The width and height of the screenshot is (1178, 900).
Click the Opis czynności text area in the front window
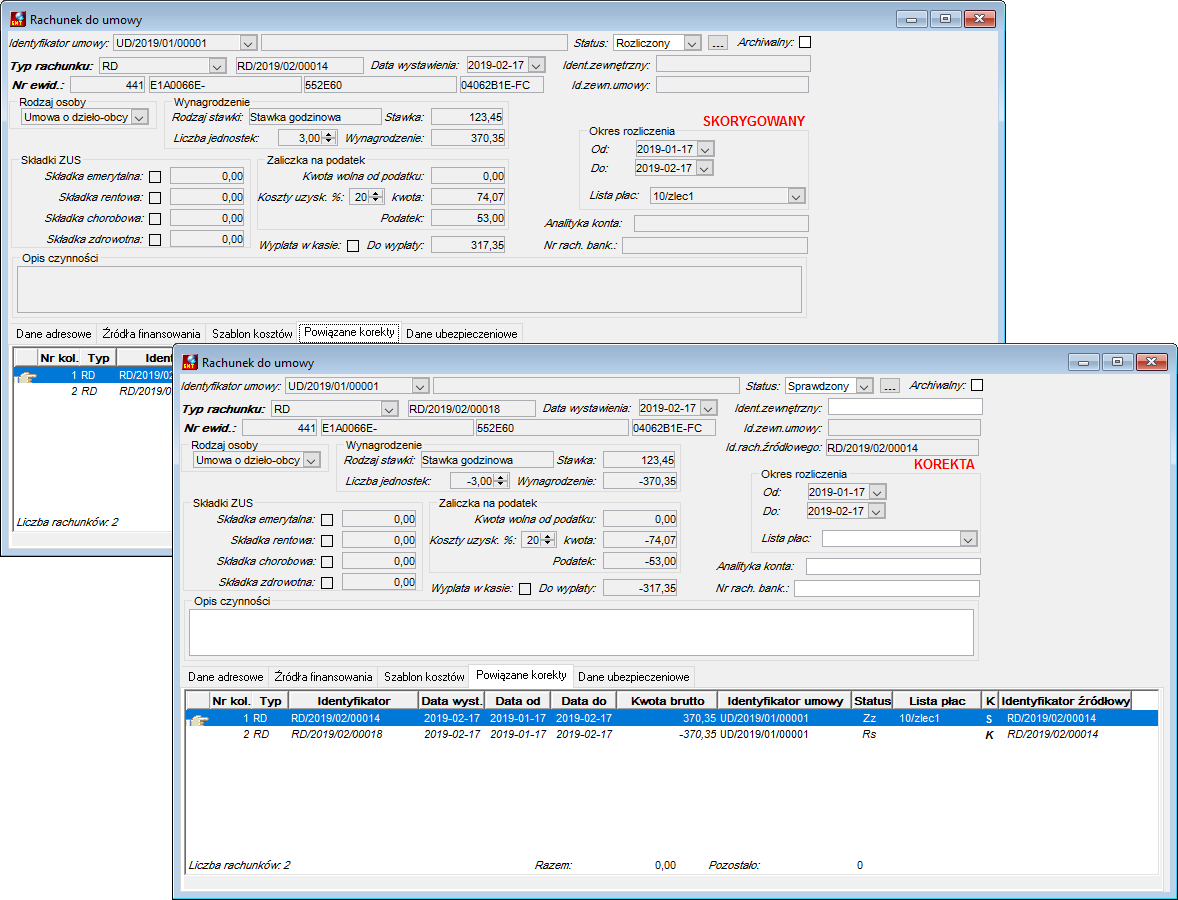(x=581, y=633)
